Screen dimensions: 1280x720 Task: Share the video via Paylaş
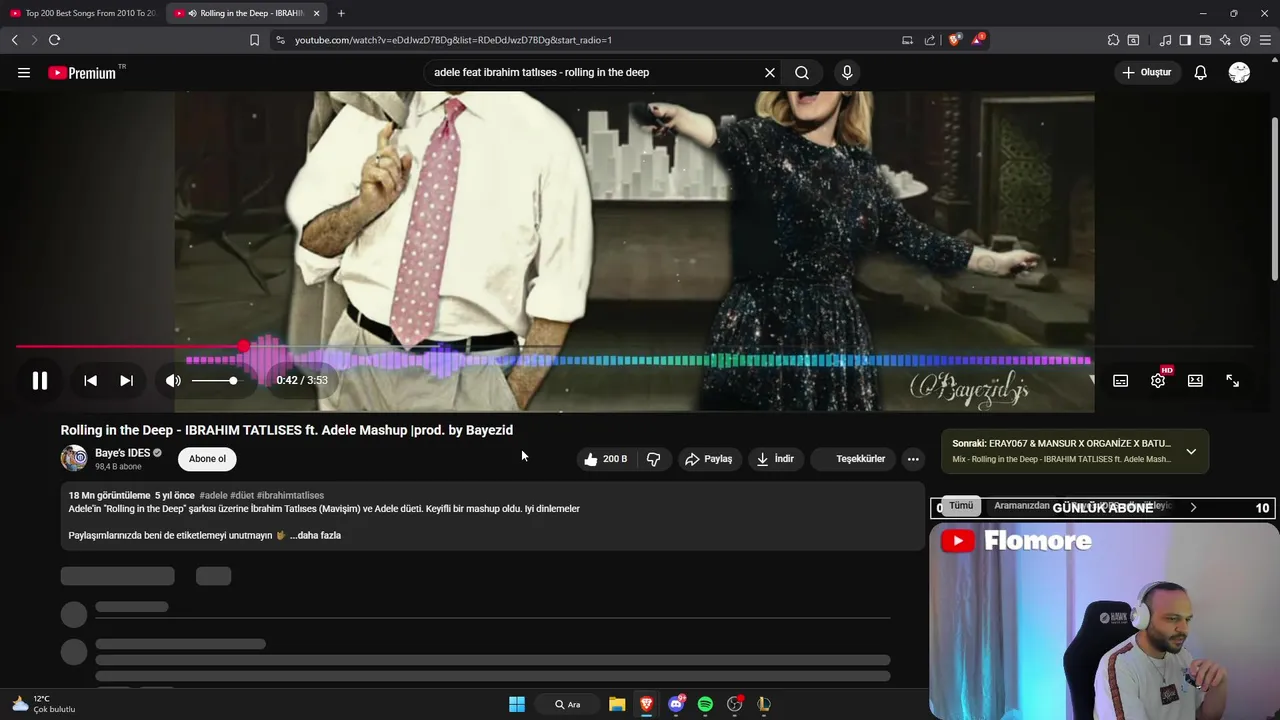tap(708, 459)
